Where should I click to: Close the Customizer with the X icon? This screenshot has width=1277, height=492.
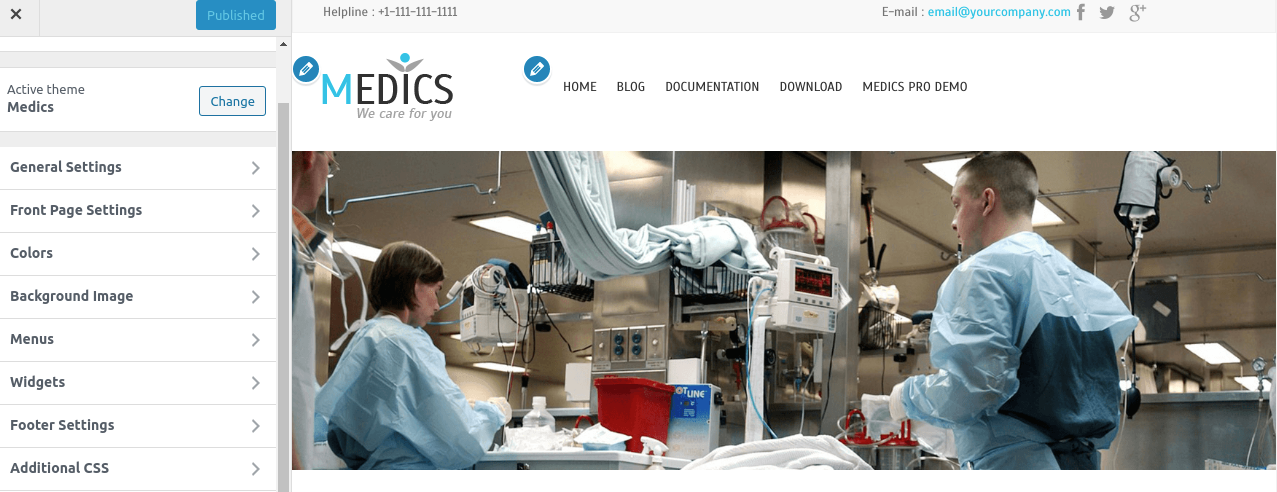click(x=16, y=15)
